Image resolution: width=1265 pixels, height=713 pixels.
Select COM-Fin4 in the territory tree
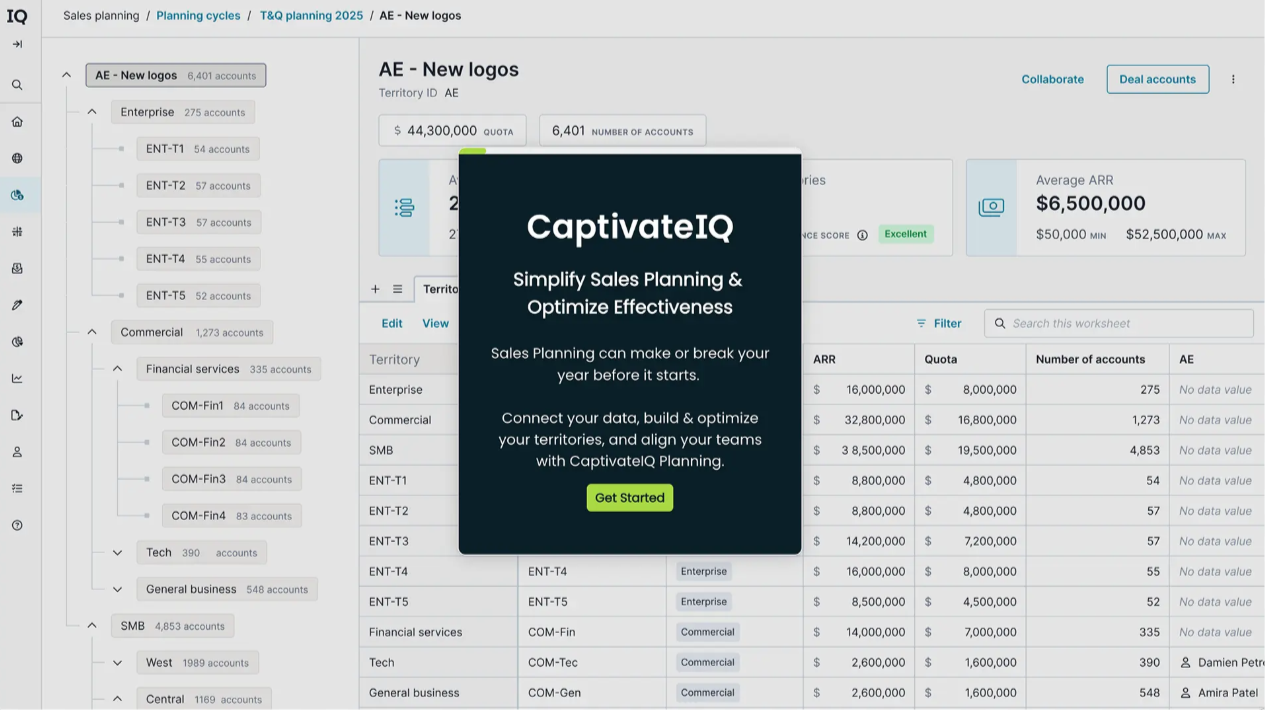tap(231, 516)
